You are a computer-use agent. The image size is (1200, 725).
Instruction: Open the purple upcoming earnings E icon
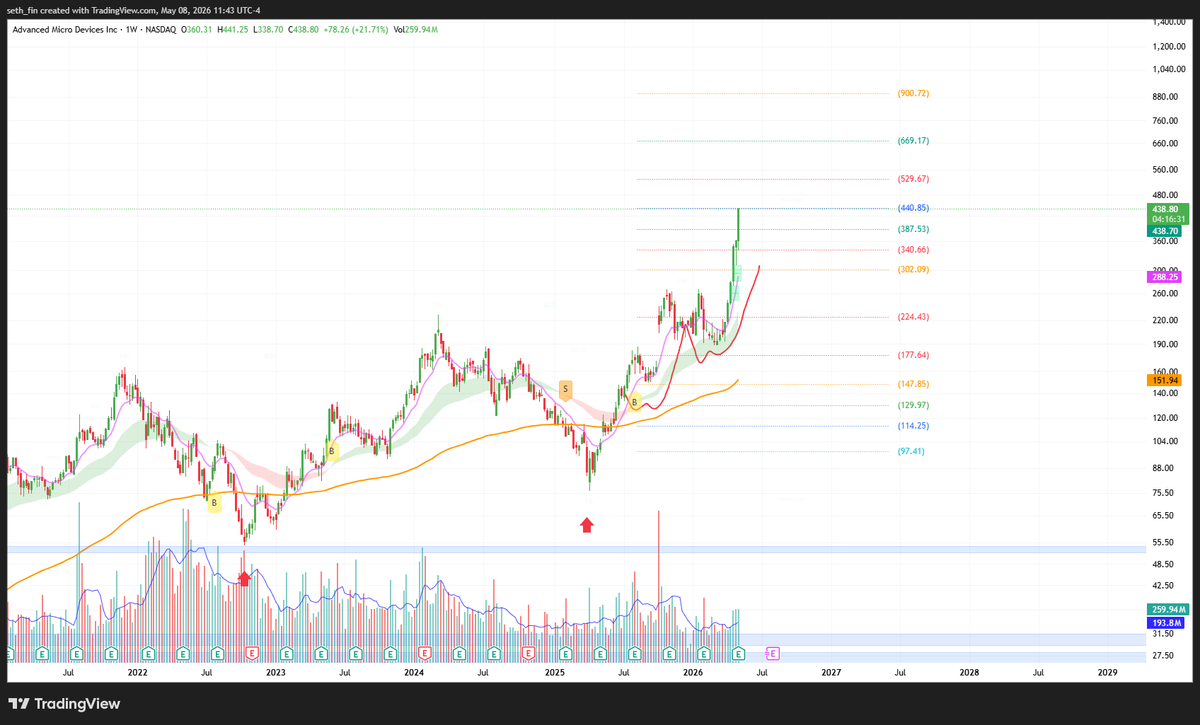pos(773,653)
